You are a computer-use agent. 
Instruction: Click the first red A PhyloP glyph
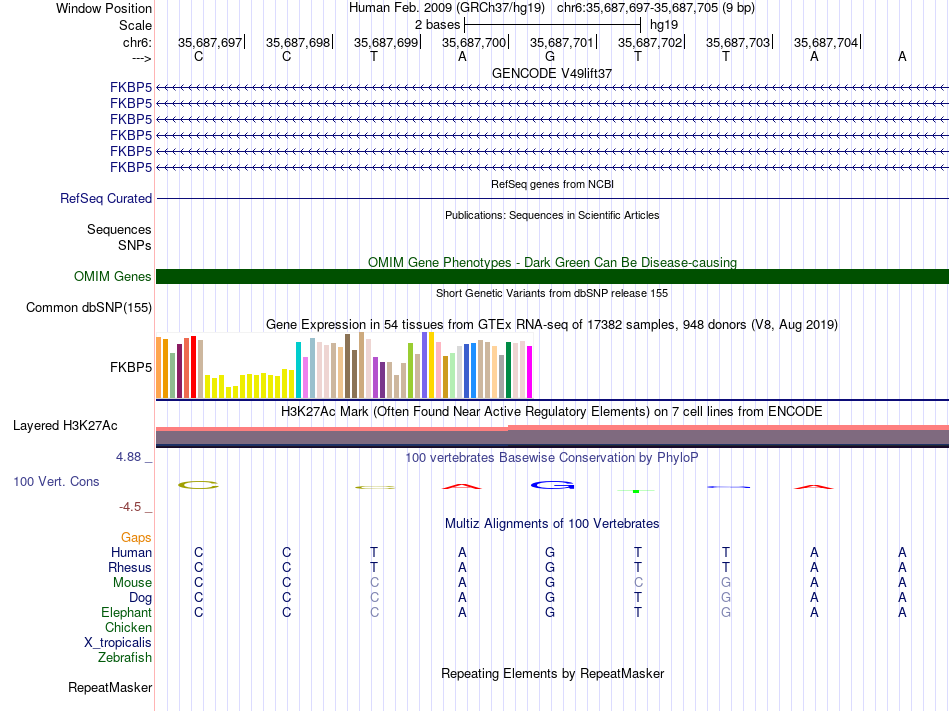[x=461, y=487]
